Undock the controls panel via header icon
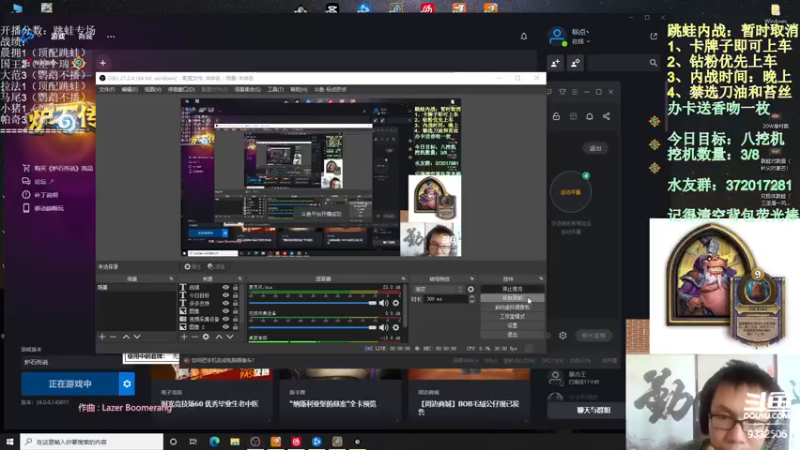This screenshot has width=800, height=450. point(541,279)
